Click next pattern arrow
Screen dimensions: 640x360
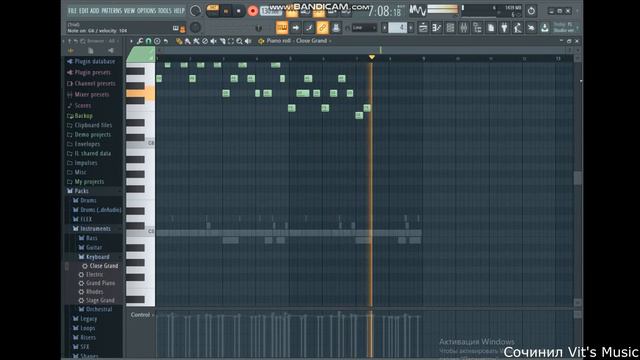[411, 28]
